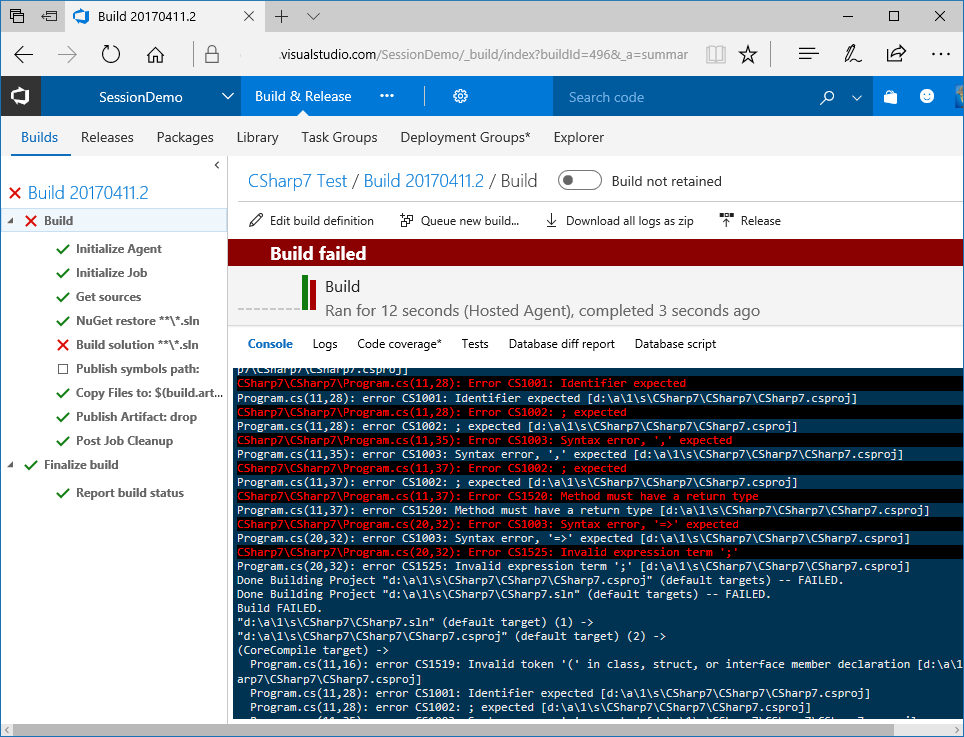Open the SessionDemo project dropdown

[x=227, y=97]
